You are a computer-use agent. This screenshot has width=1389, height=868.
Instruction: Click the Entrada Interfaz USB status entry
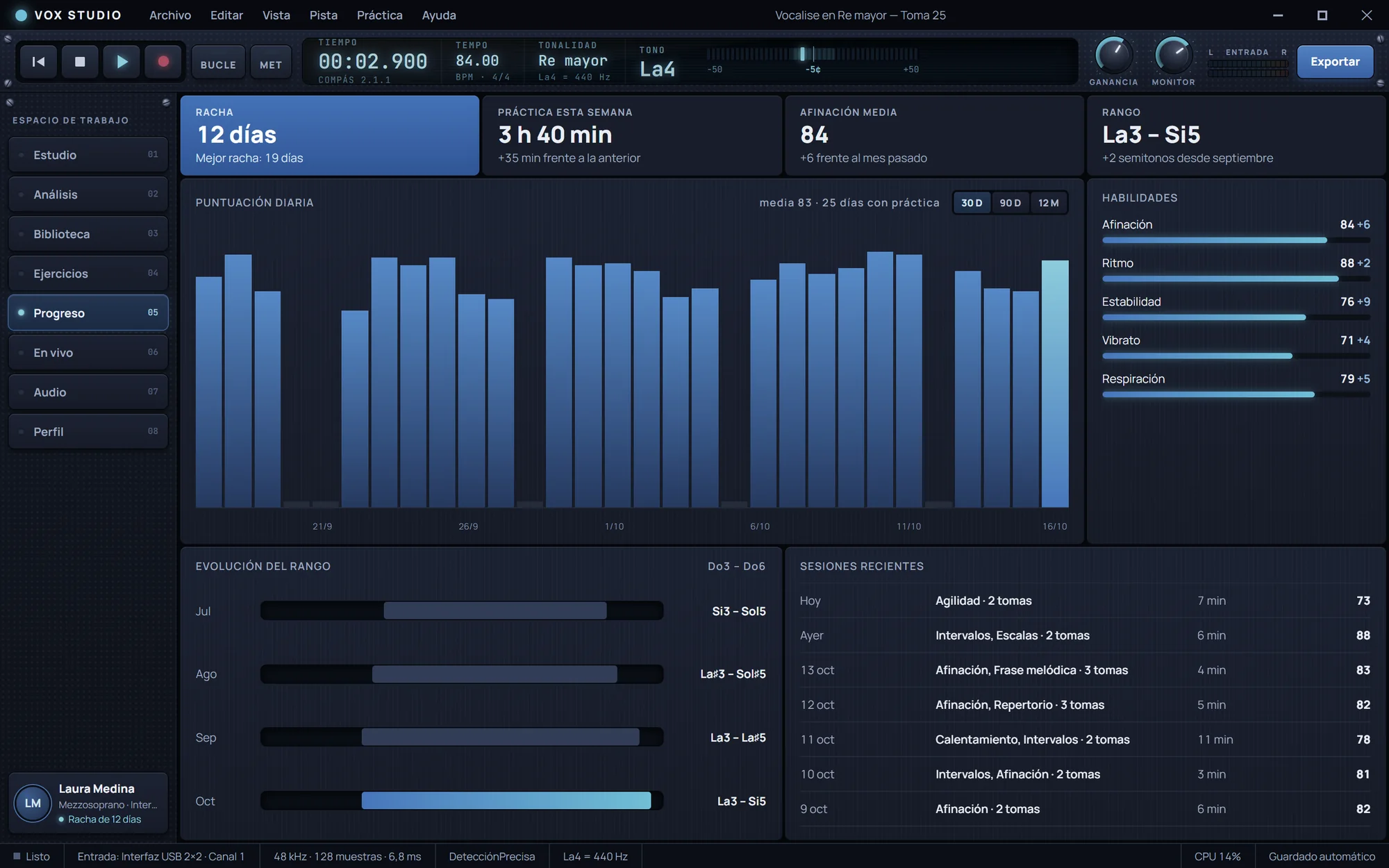(161, 856)
